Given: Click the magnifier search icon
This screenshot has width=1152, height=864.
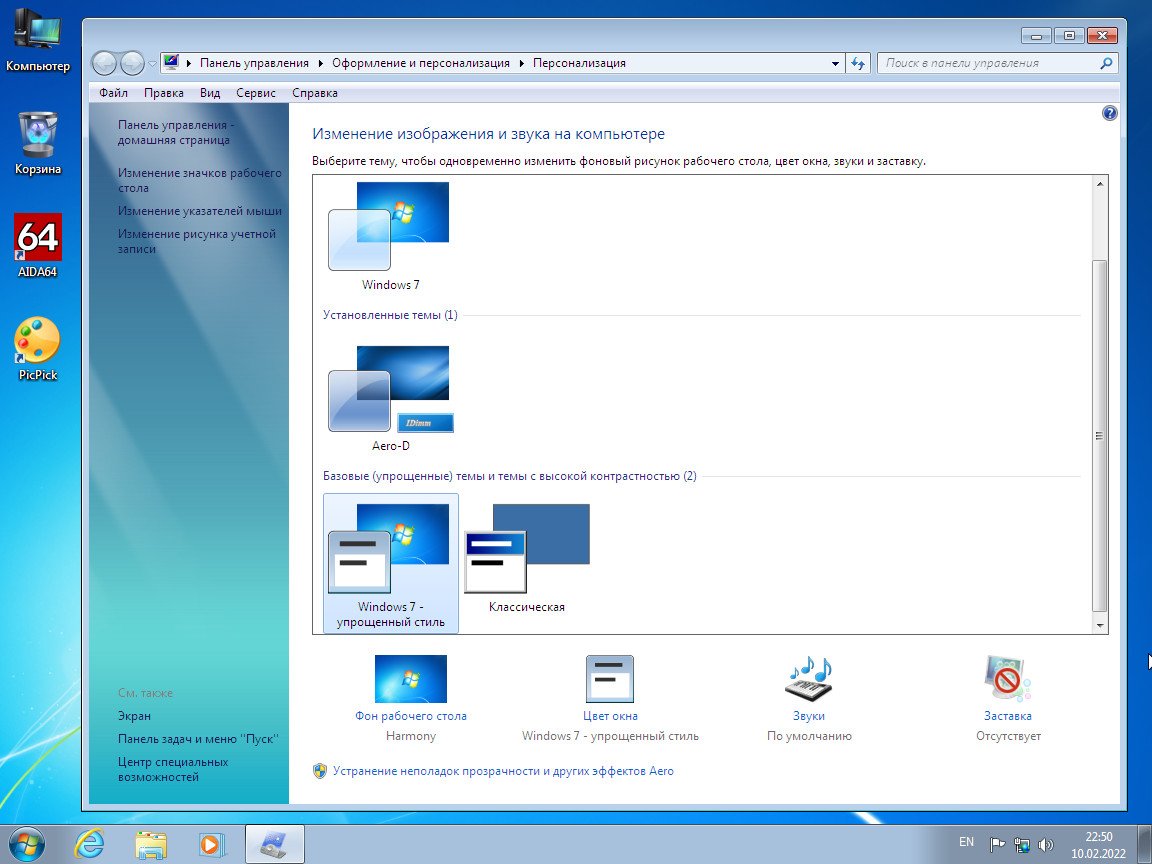Looking at the screenshot, I should (1106, 63).
